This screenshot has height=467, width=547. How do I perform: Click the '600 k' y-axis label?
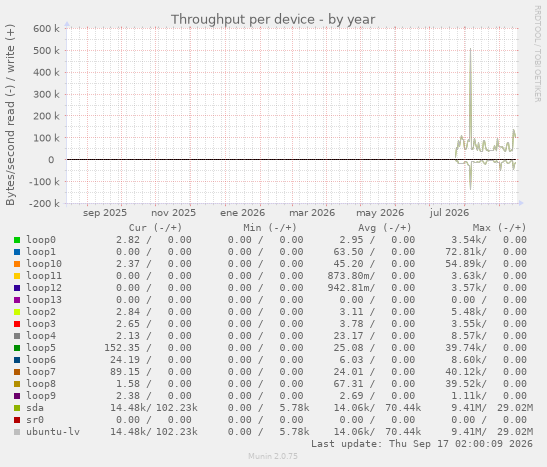(x=46, y=29)
